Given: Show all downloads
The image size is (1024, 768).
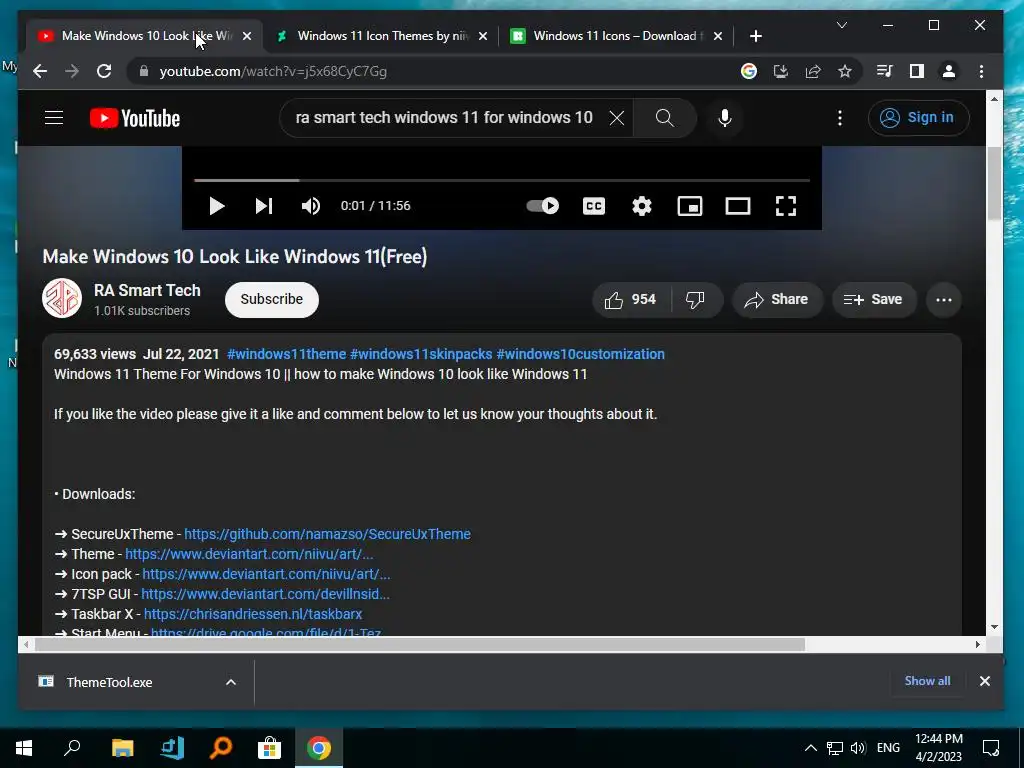Looking at the screenshot, I should 927,680.
